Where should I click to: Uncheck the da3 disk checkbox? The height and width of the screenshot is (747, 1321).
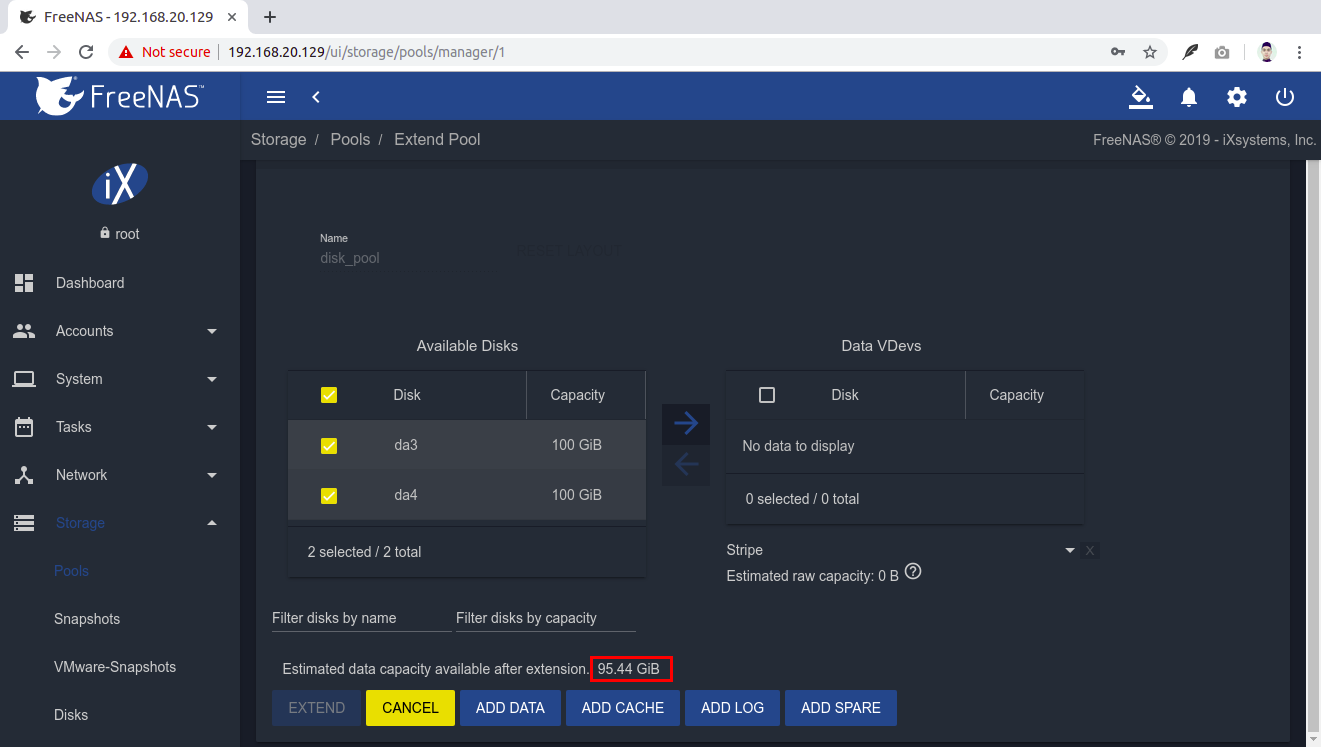[329, 445]
